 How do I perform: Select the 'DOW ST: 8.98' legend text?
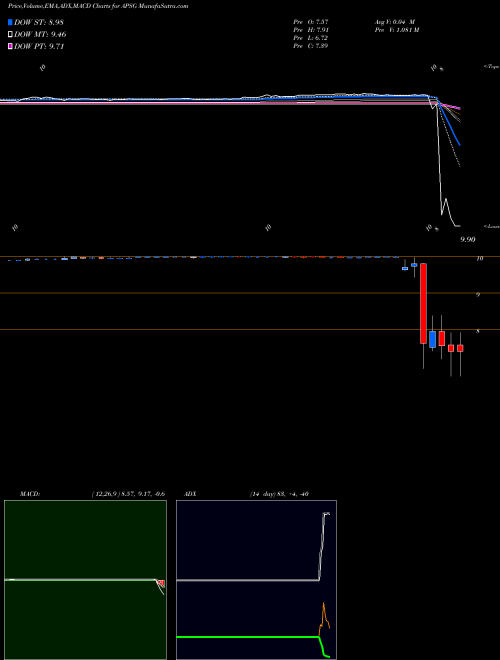(x=39, y=22)
